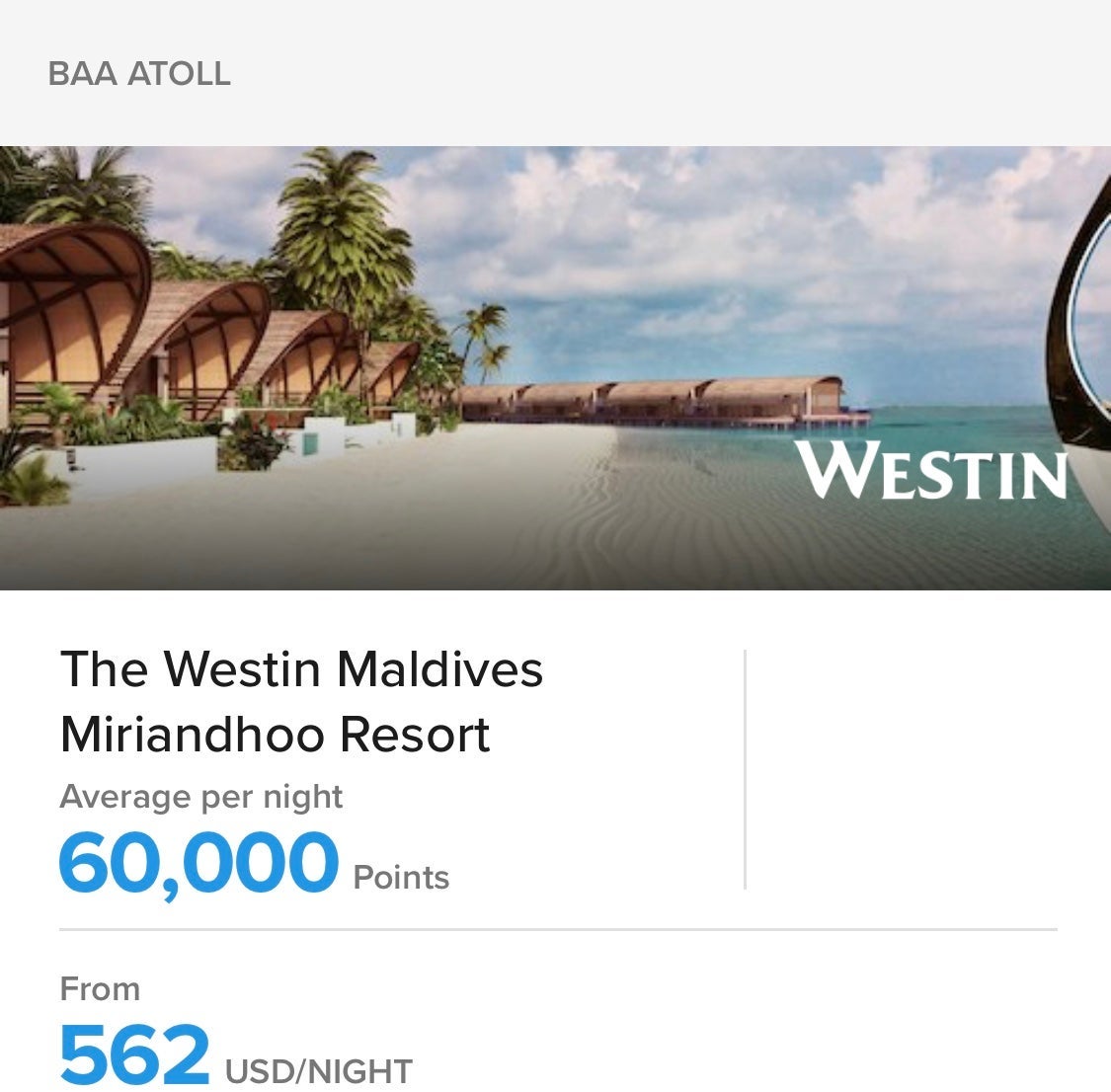Tap the USD/NIGHT unit label

319,1071
